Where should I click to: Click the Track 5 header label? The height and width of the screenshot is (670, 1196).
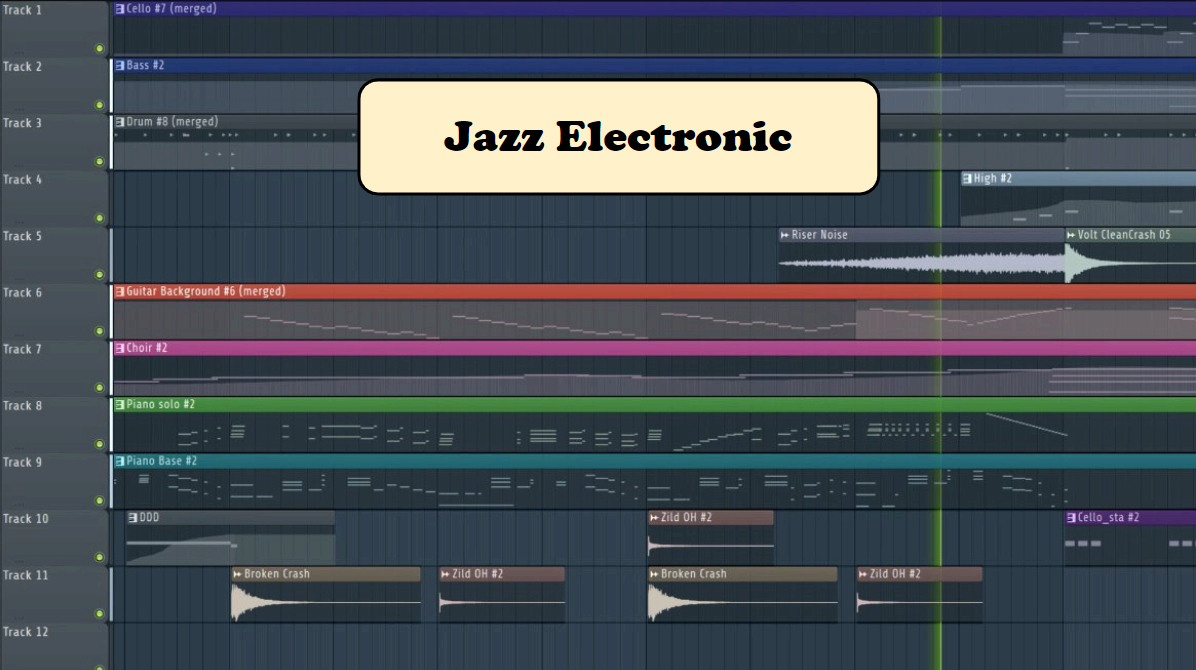pos(22,236)
